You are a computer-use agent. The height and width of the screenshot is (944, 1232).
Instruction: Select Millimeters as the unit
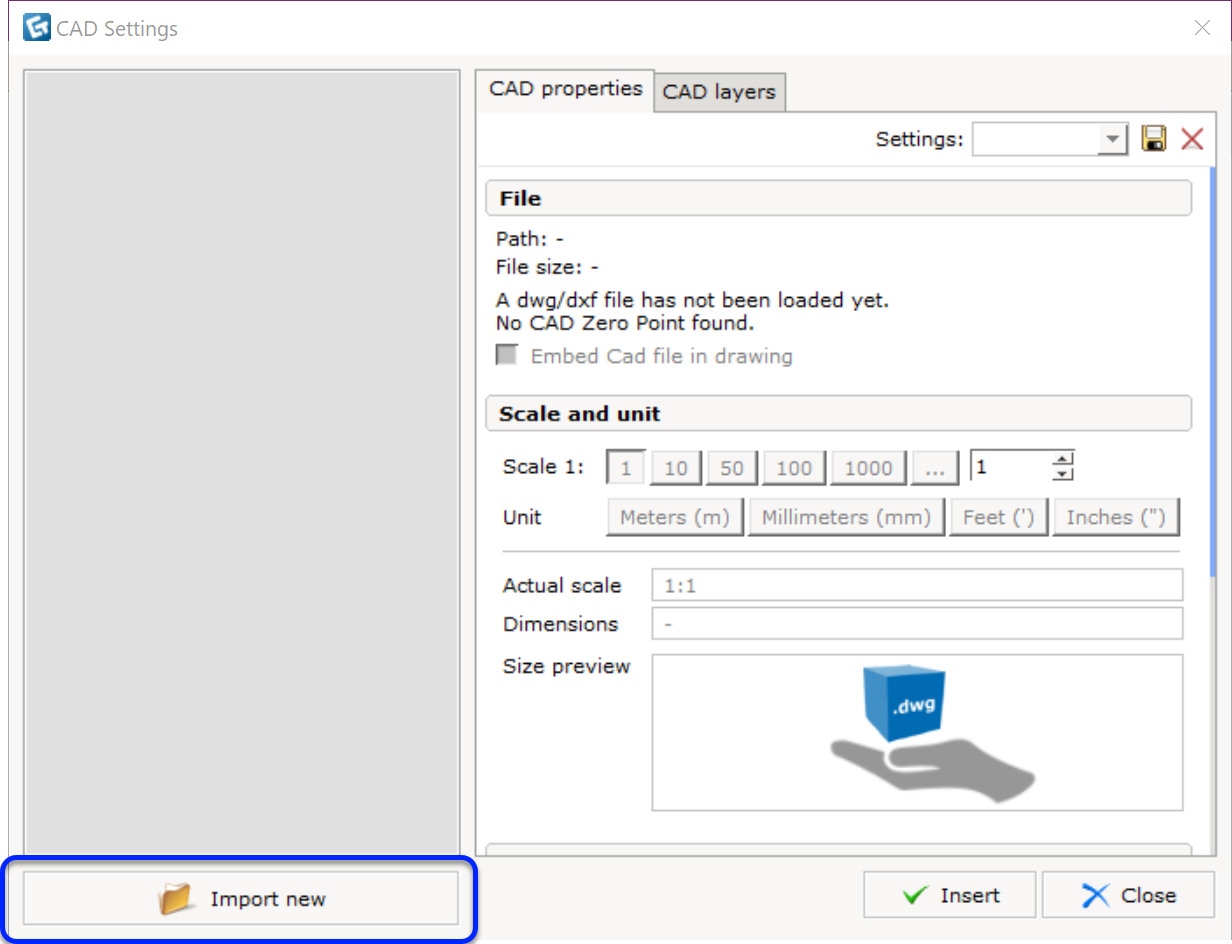pos(846,517)
